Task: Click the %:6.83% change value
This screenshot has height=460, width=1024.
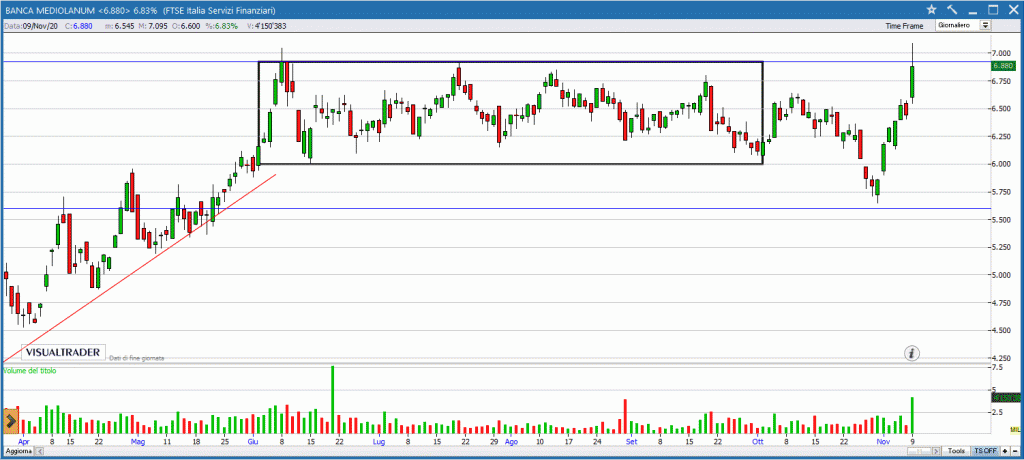Action: (x=220, y=26)
